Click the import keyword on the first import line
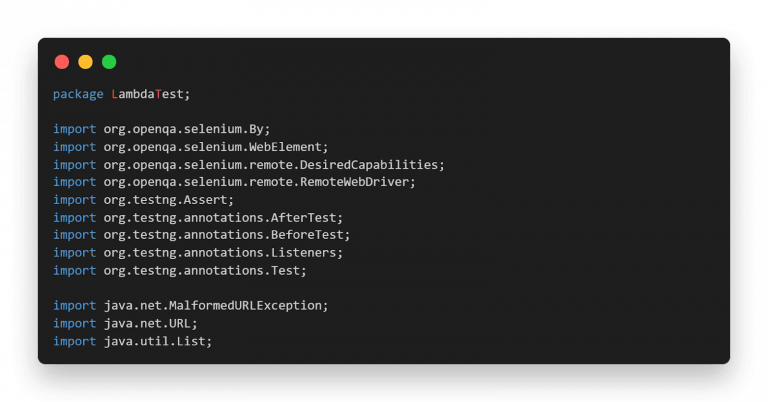The image size is (768, 402). tap(74, 129)
